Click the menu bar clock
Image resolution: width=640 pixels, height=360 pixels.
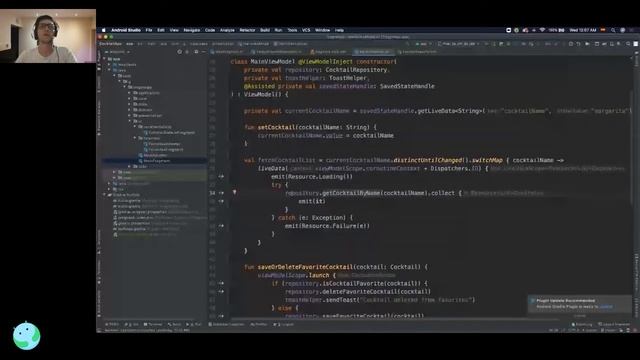[583, 30]
